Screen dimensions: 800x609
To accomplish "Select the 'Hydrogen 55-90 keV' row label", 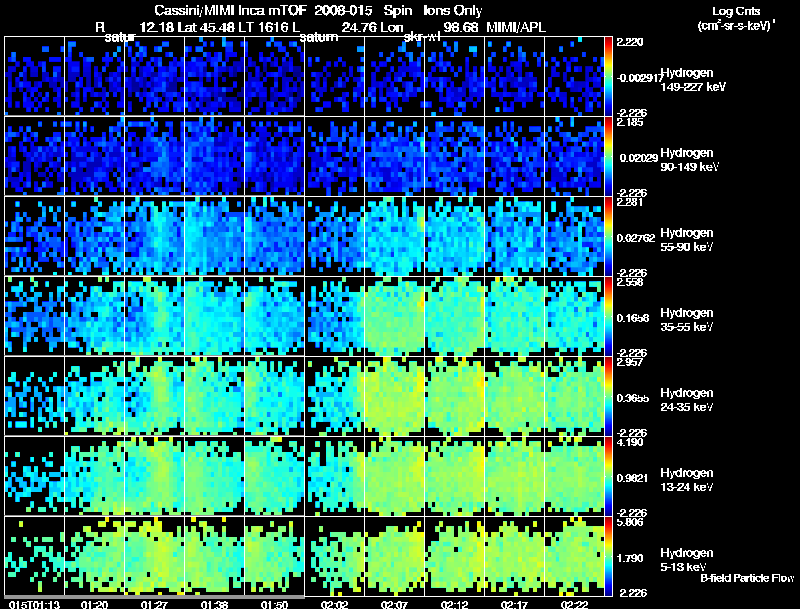I will tap(687, 240).
